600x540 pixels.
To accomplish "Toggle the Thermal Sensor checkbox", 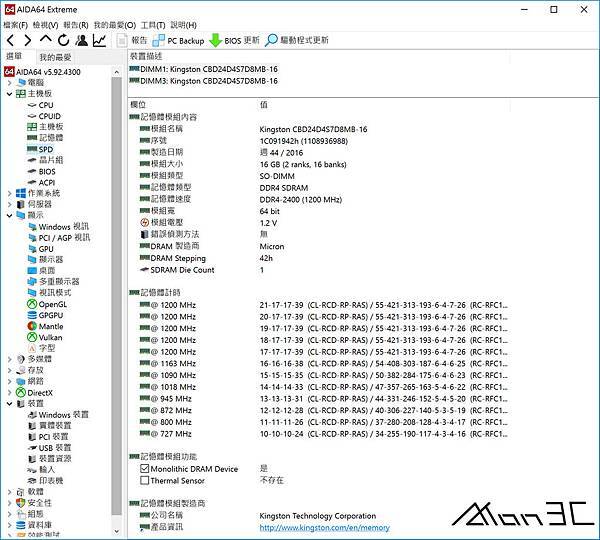I will pyautogui.click(x=144, y=480).
